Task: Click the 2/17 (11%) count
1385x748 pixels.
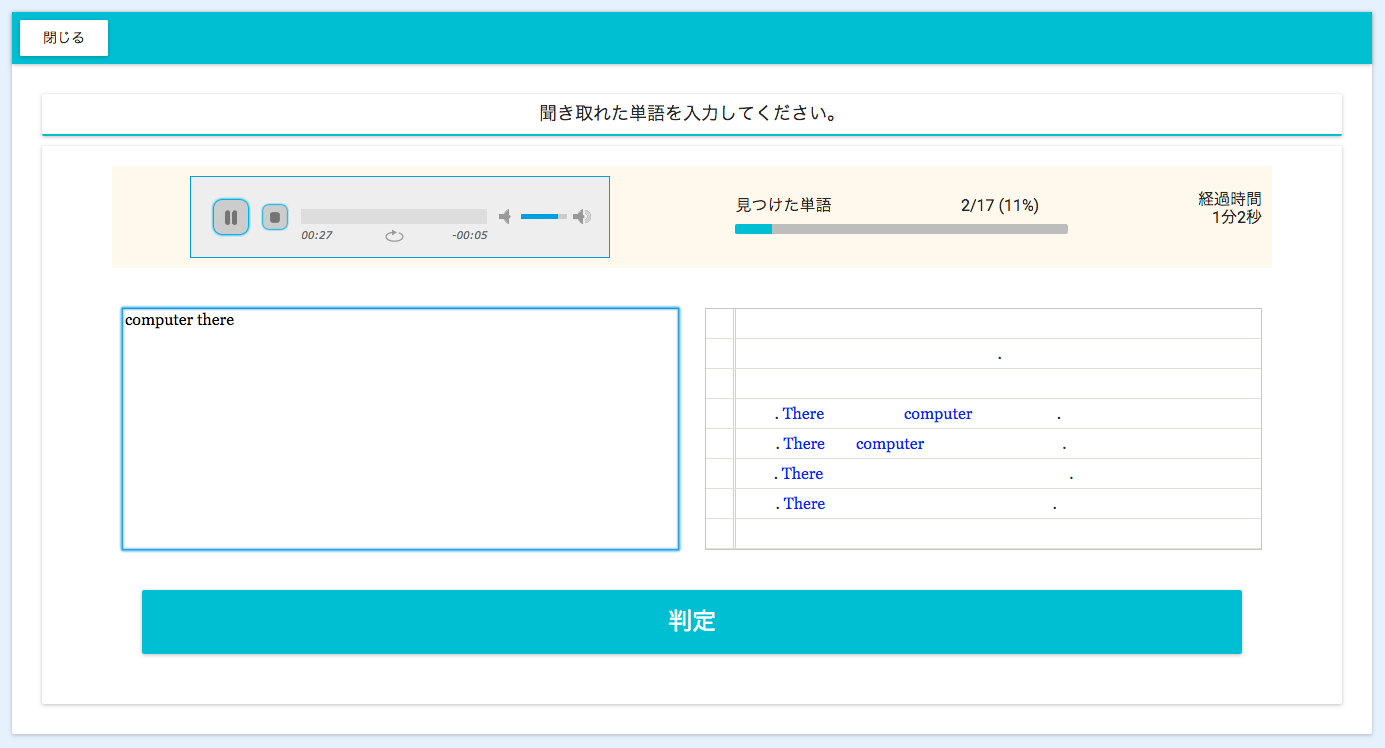Action: [999, 205]
